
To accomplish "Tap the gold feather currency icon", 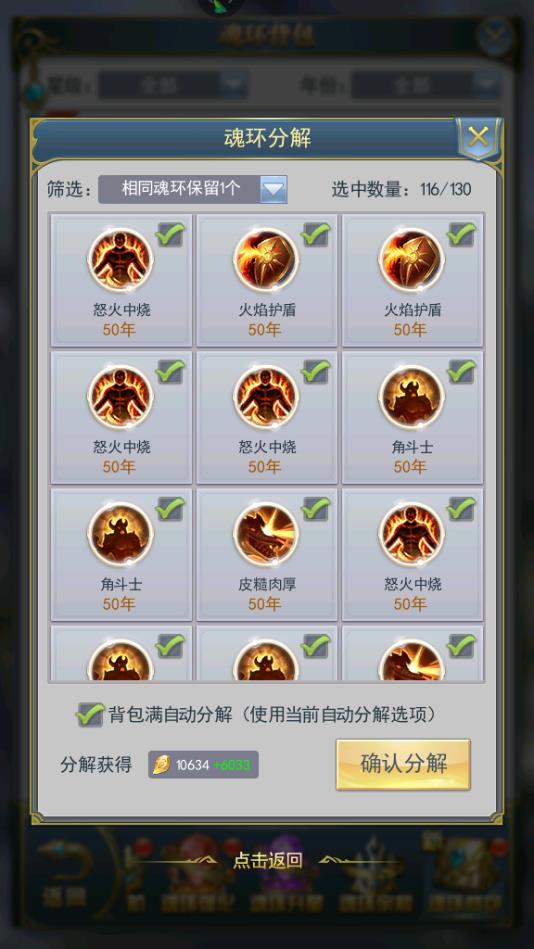I will [161, 765].
